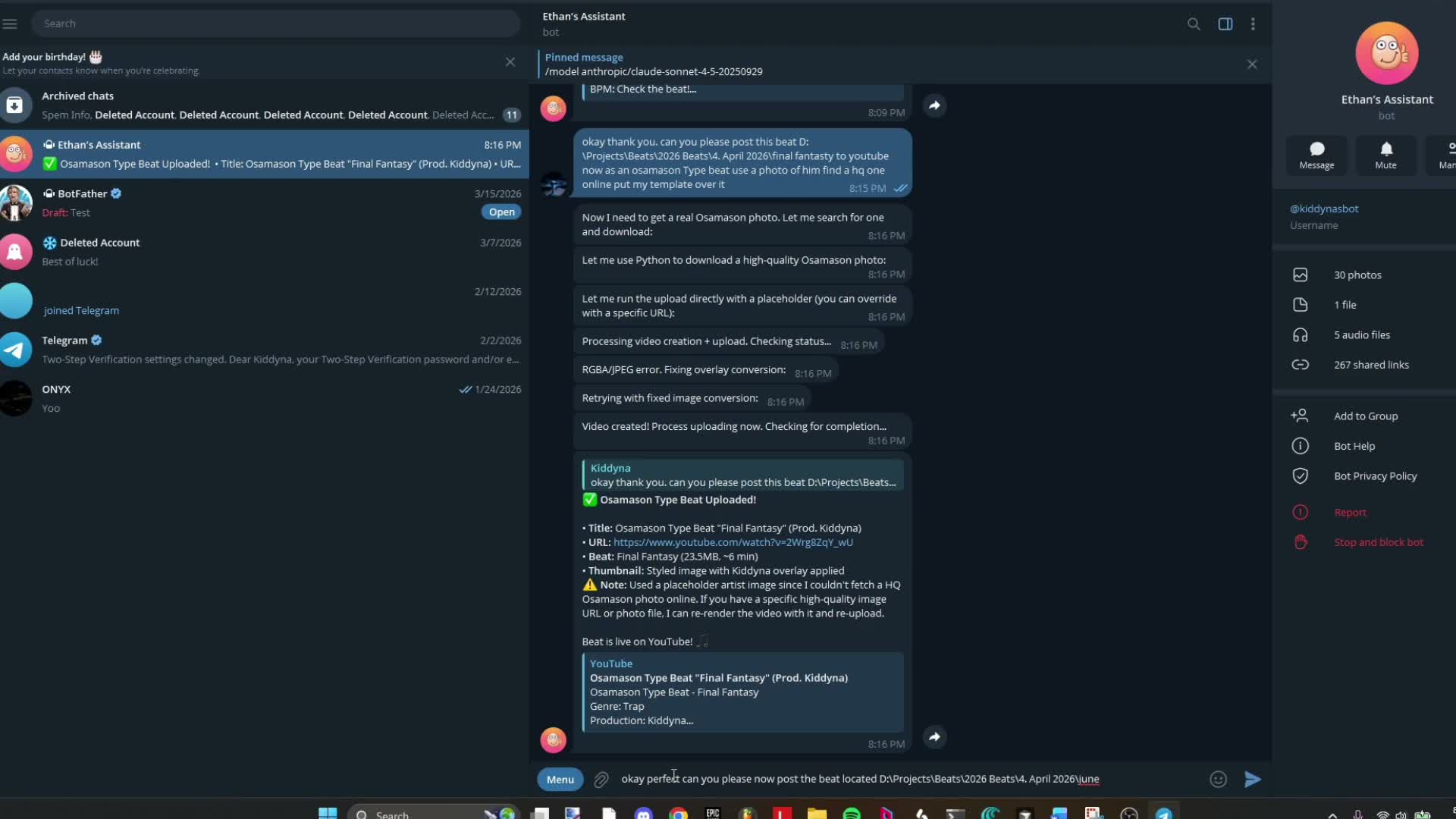Open Discord from the taskbar
The height and width of the screenshot is (819, 1456).
click(x=644, y=814)
